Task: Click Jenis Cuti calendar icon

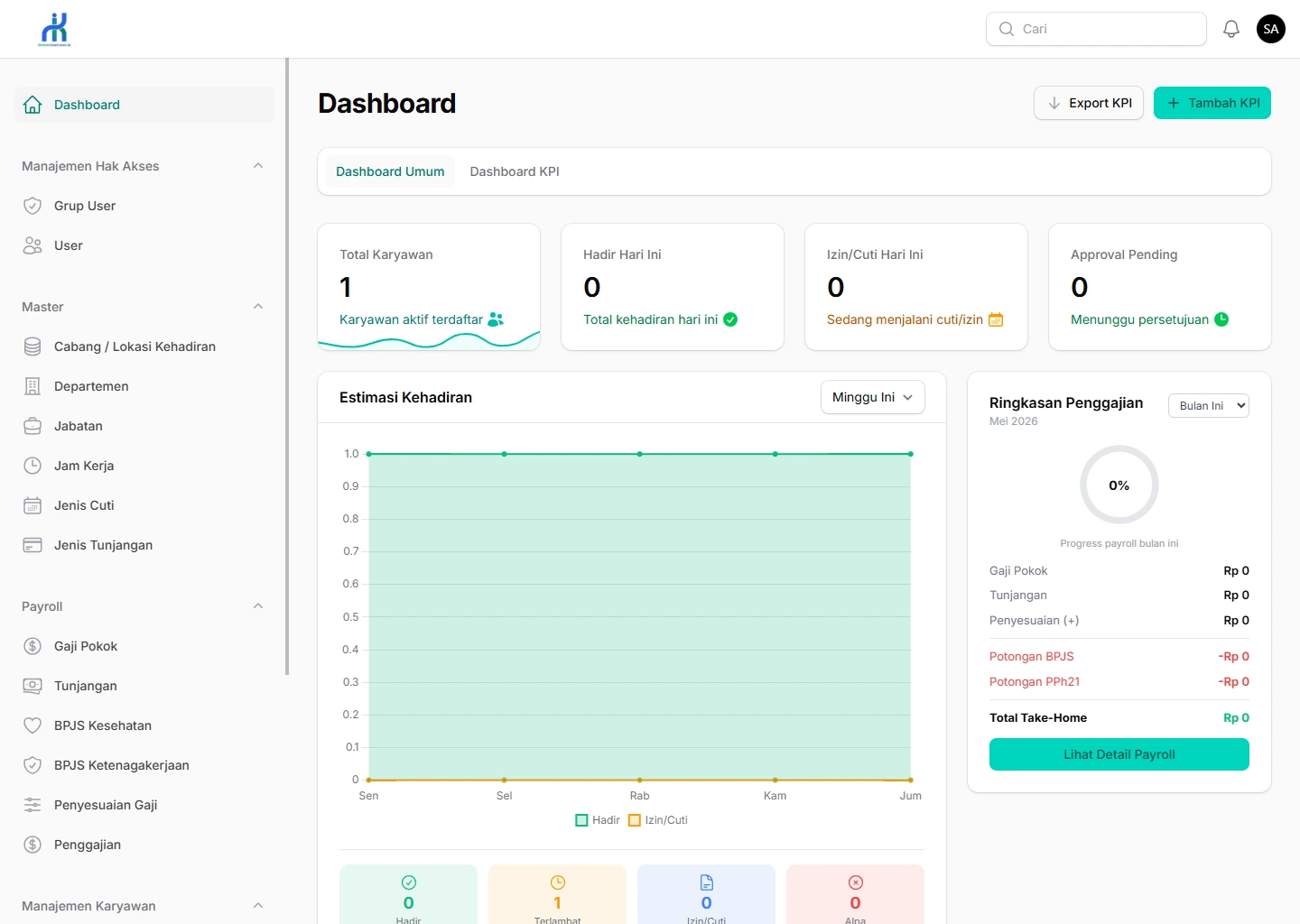Action: pos(32,505)
